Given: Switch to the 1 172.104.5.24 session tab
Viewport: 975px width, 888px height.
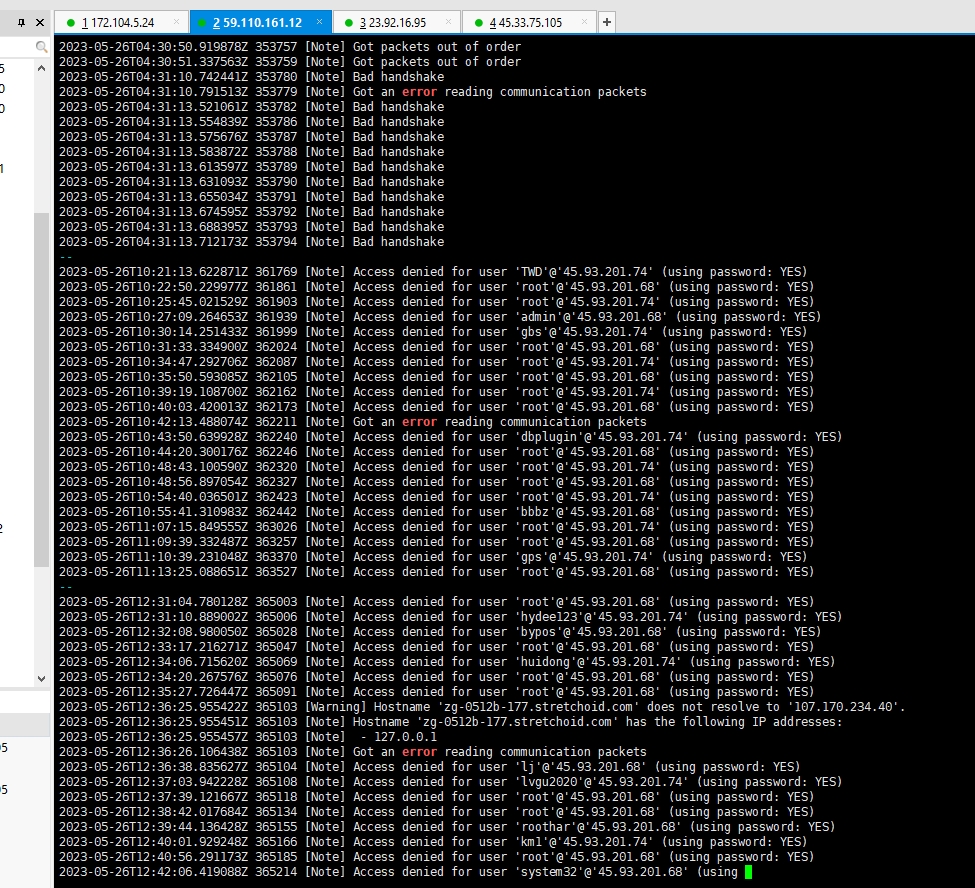Looking at the screenshot, I should coord(121,22).
